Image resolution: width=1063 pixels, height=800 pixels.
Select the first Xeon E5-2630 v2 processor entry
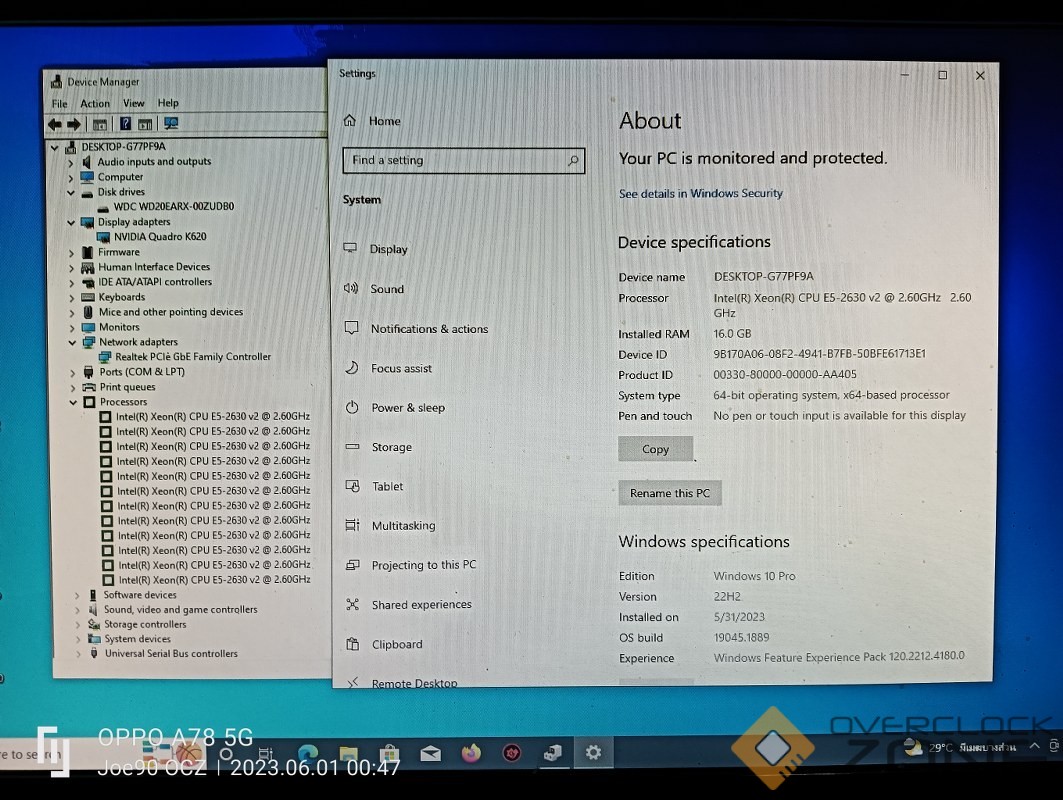point(213,416)
